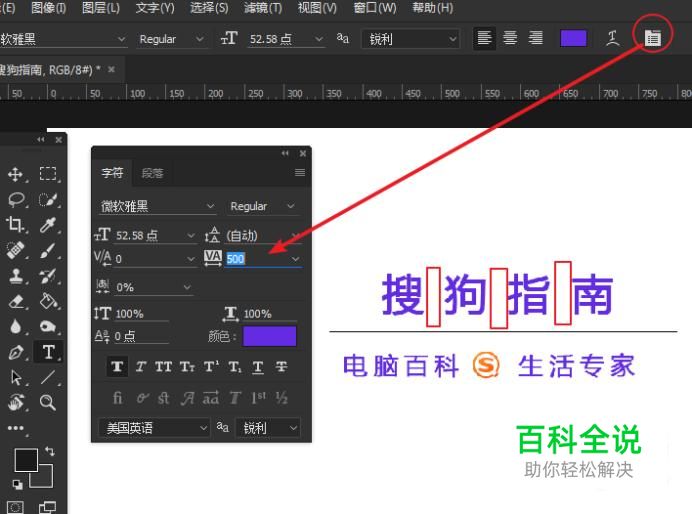Toggle All Caps in Character panel
692x514 pixels.
tap(163, 366)
